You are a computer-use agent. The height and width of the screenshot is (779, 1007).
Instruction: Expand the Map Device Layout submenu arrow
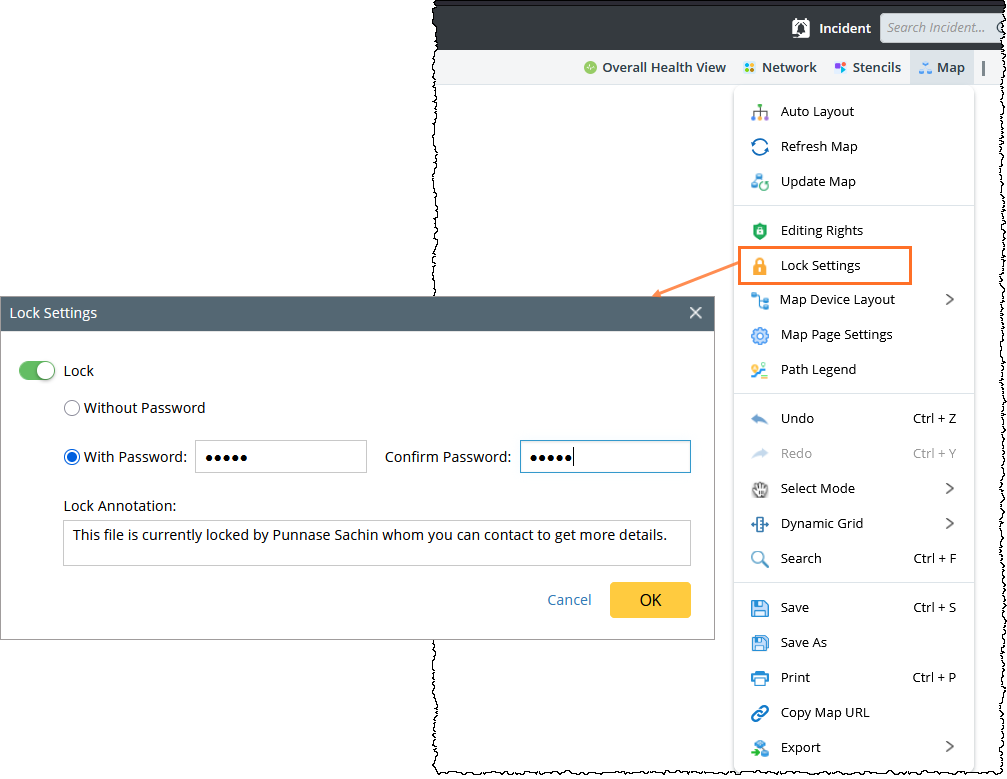point(949,300)
